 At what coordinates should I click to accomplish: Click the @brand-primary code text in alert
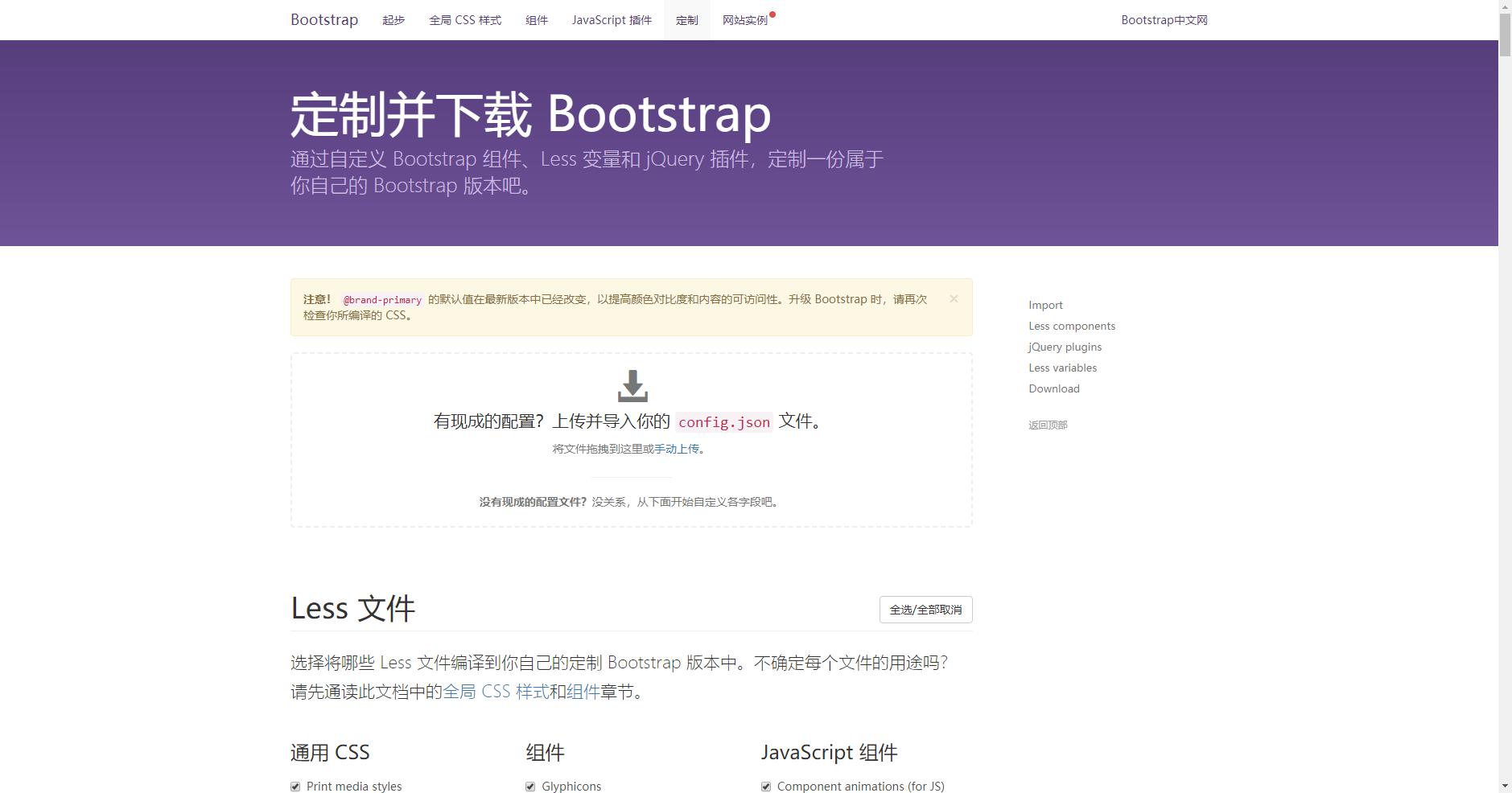[x=382, y=300]
